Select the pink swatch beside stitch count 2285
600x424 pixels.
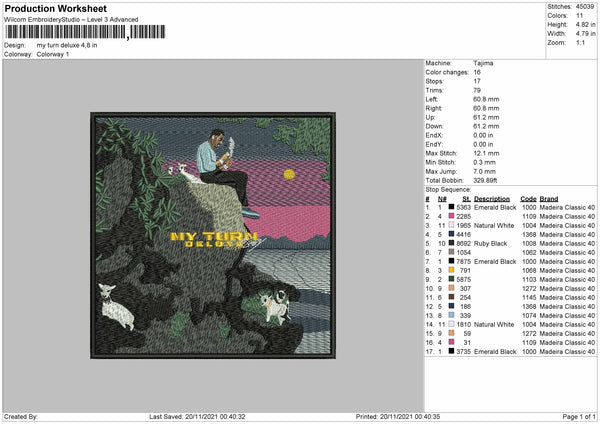pos(451,216)
